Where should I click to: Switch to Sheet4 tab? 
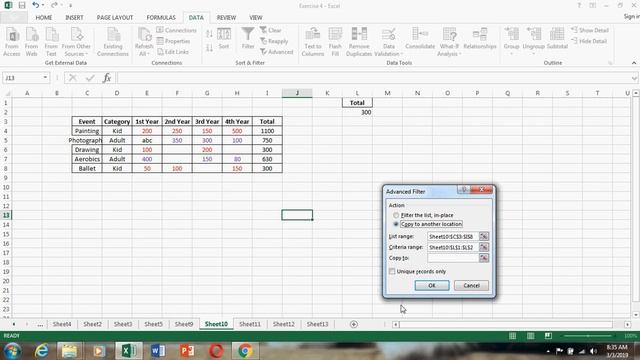[x=62, y=324]
